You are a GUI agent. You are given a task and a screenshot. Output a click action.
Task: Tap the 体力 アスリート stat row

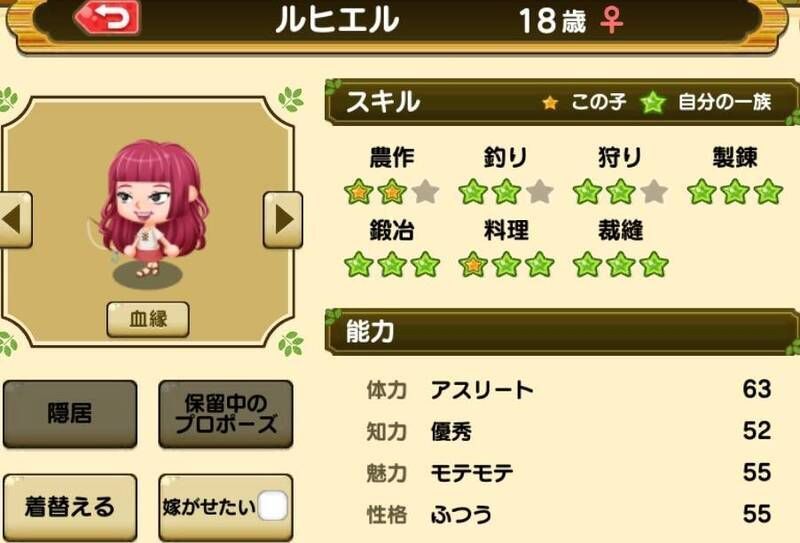pos(568,390)
